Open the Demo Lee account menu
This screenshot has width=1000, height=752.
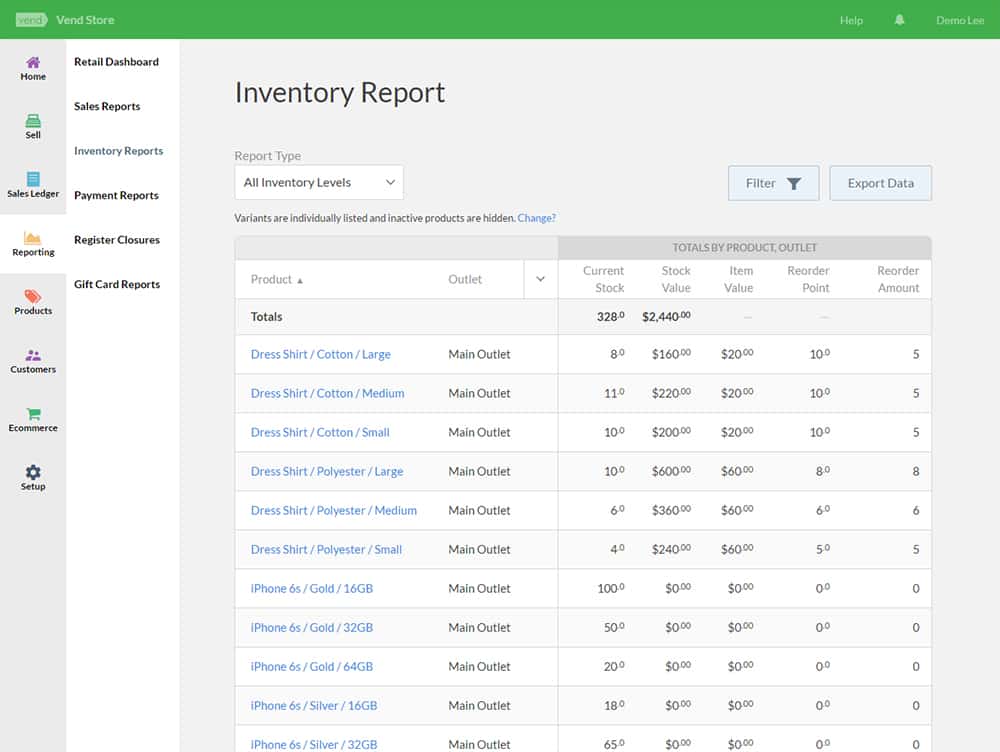(x=959, y=19)
